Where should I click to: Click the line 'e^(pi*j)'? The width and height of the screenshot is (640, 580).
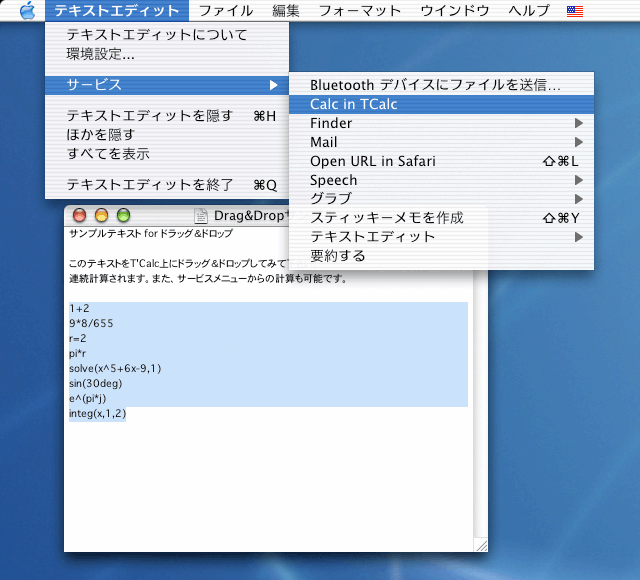pyautogui.click(x=87, y=398)
